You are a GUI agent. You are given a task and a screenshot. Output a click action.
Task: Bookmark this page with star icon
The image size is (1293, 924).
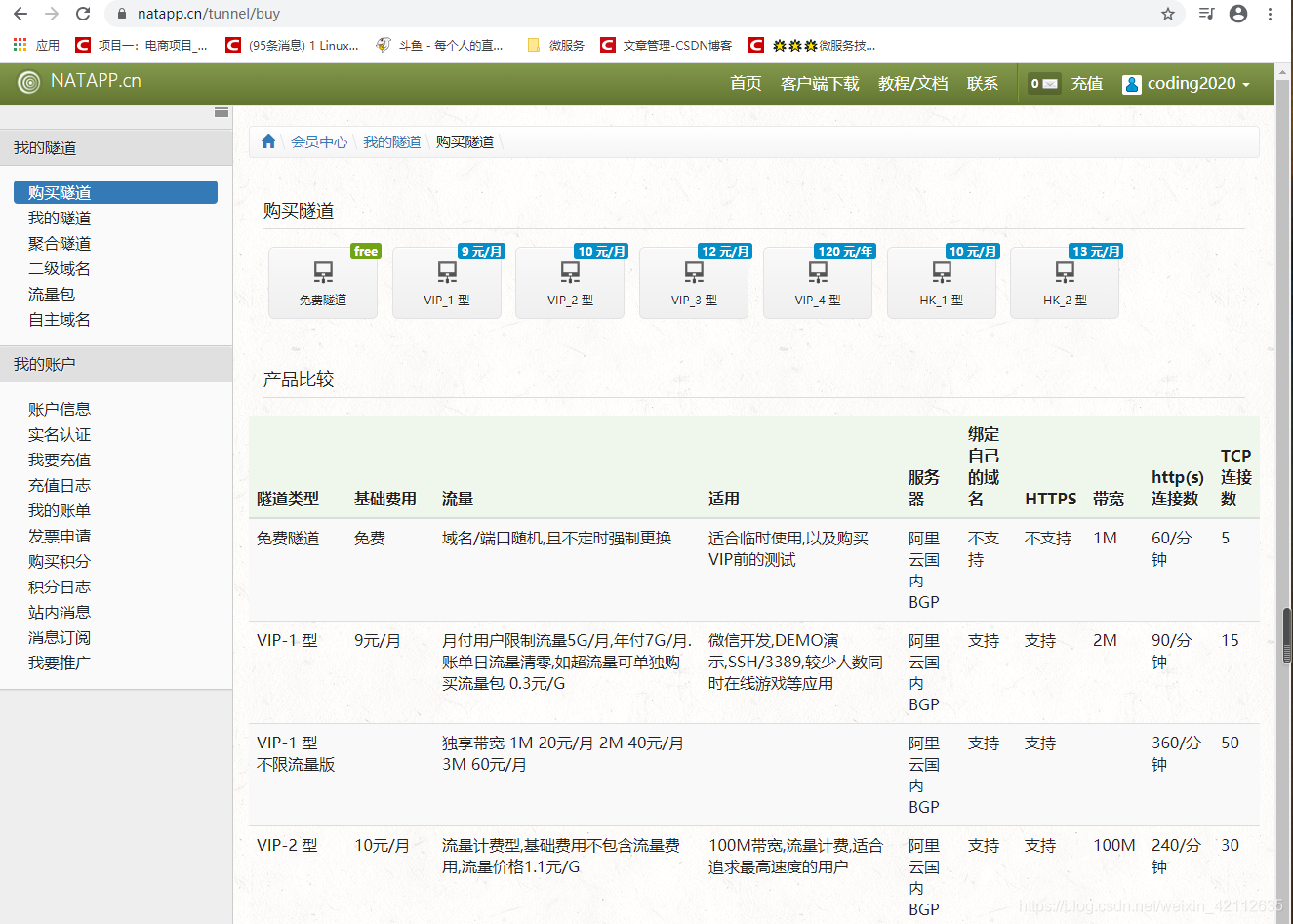1167,14
